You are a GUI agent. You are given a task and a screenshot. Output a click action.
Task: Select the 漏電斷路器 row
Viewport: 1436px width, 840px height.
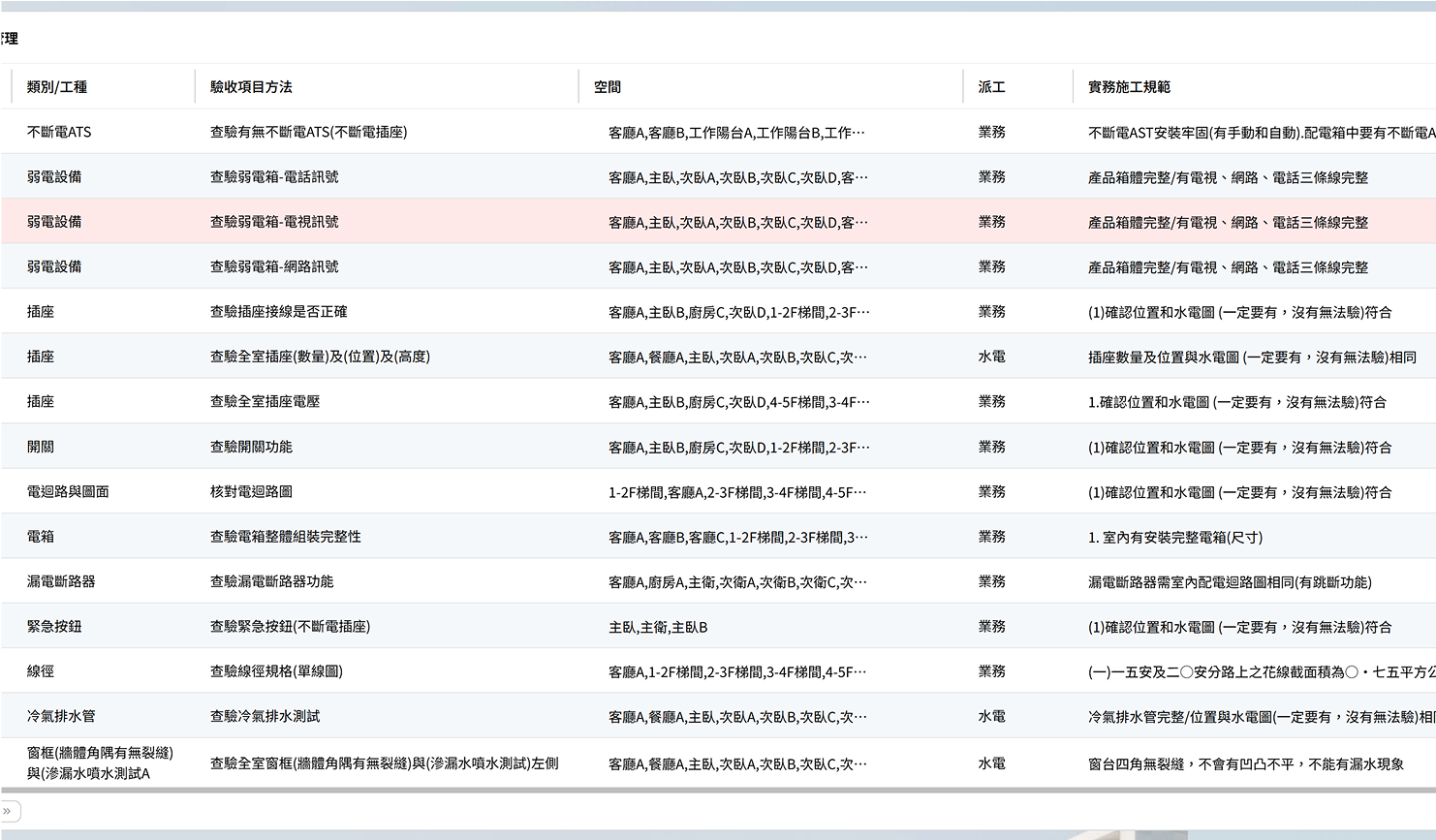[61, 581]
